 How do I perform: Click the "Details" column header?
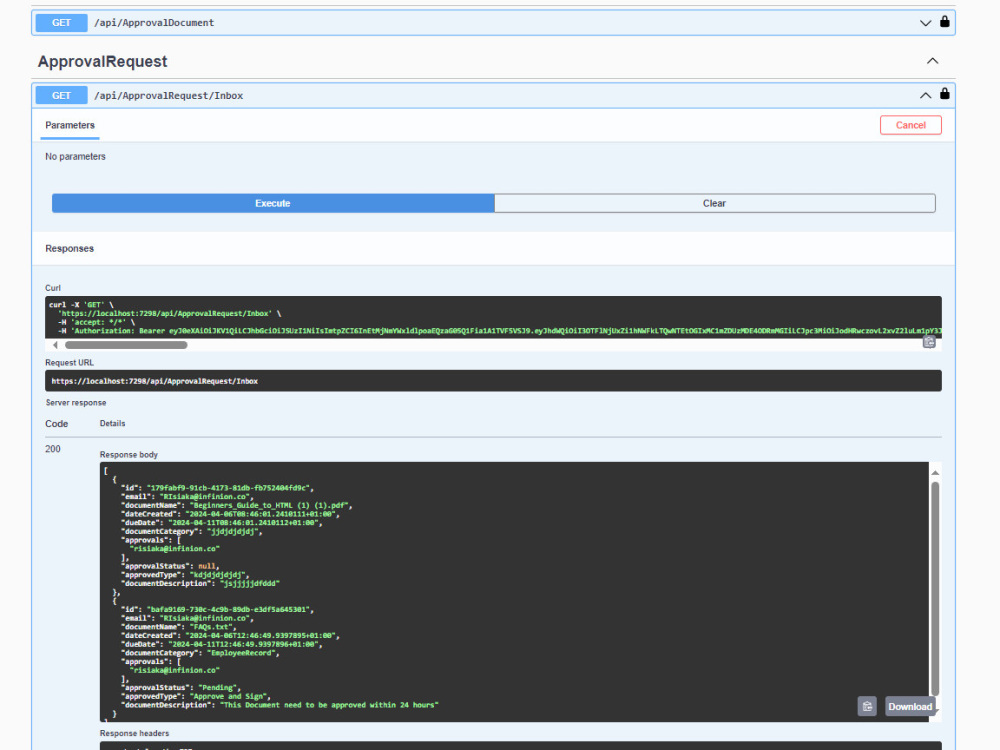pyautogui.click(x=113, y=423)
